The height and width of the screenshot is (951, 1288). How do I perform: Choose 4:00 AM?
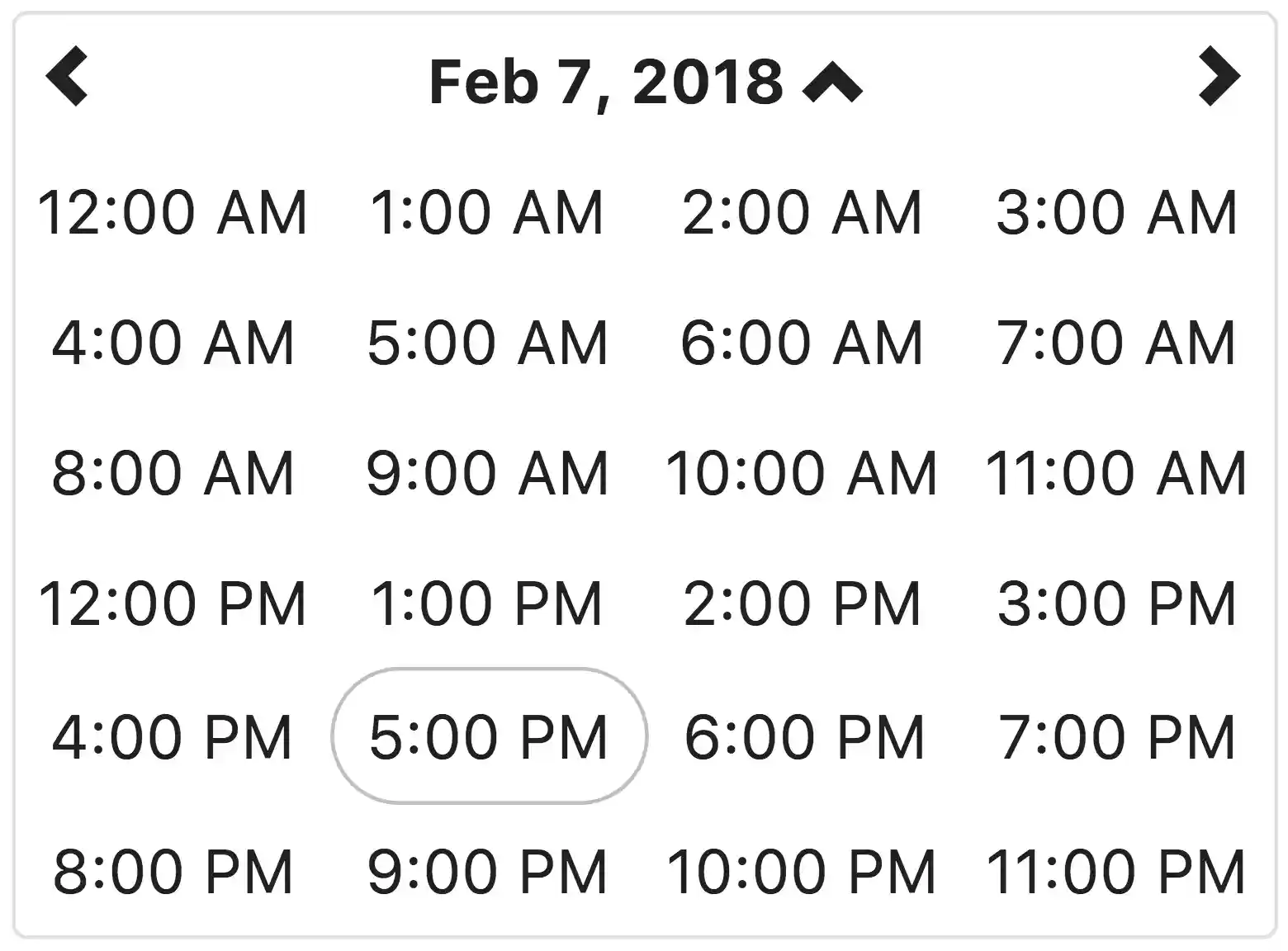coord(175,341)
